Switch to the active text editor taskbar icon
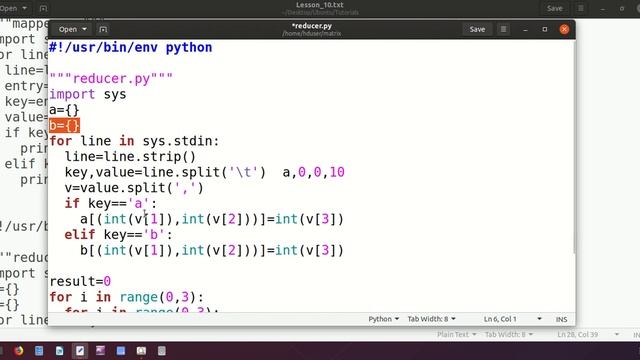This screenshot has width=640, height=360. coord(80,351)
